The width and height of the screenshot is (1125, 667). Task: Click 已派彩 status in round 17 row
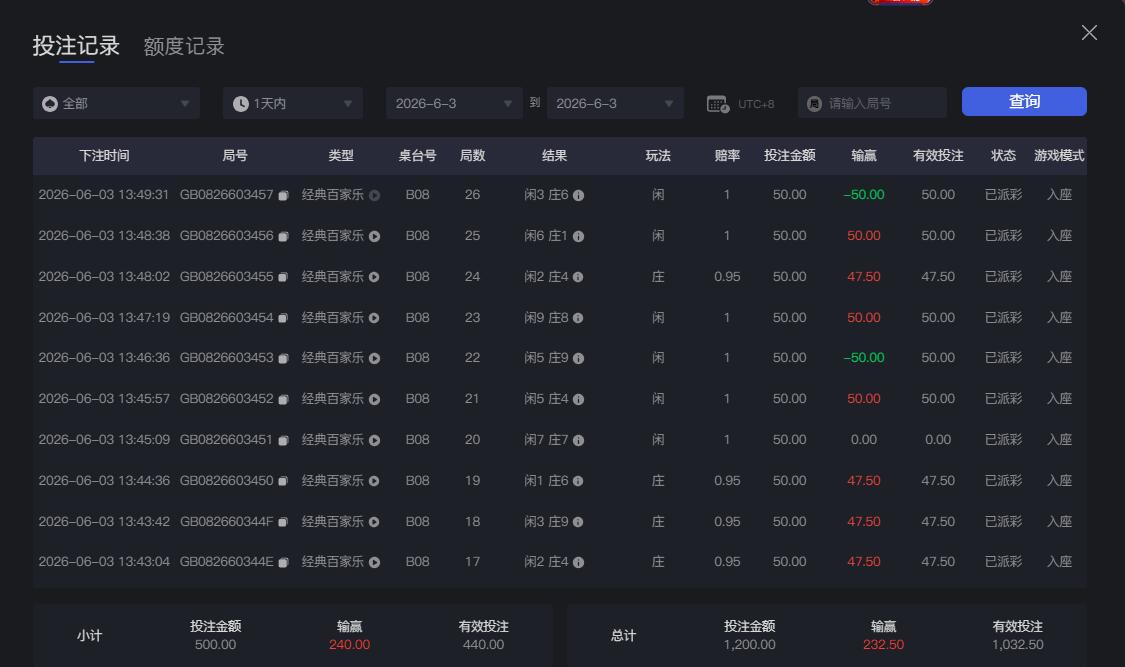(1003, 561)
